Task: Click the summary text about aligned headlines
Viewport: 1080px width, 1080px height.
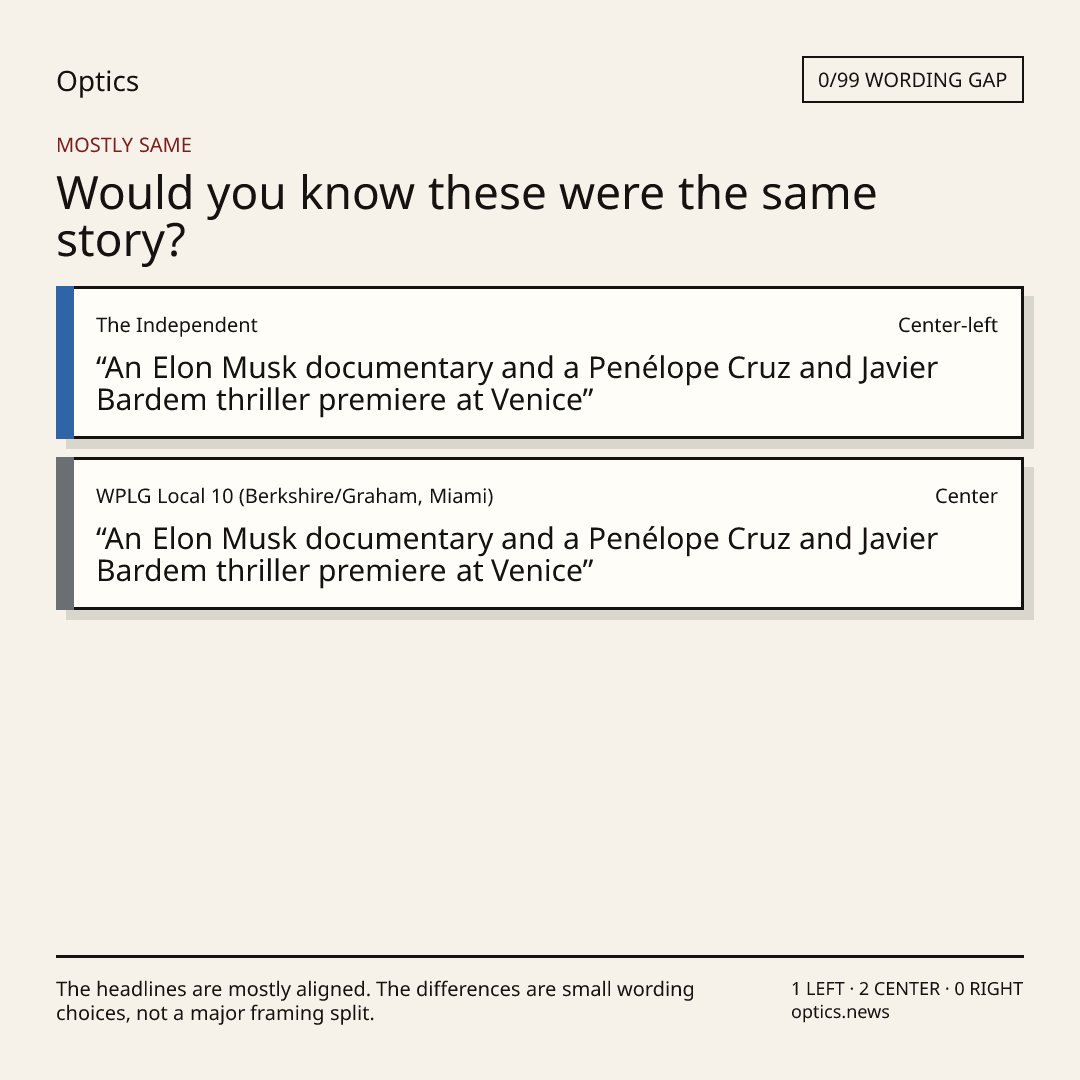Action: [x=375, y=1001]
